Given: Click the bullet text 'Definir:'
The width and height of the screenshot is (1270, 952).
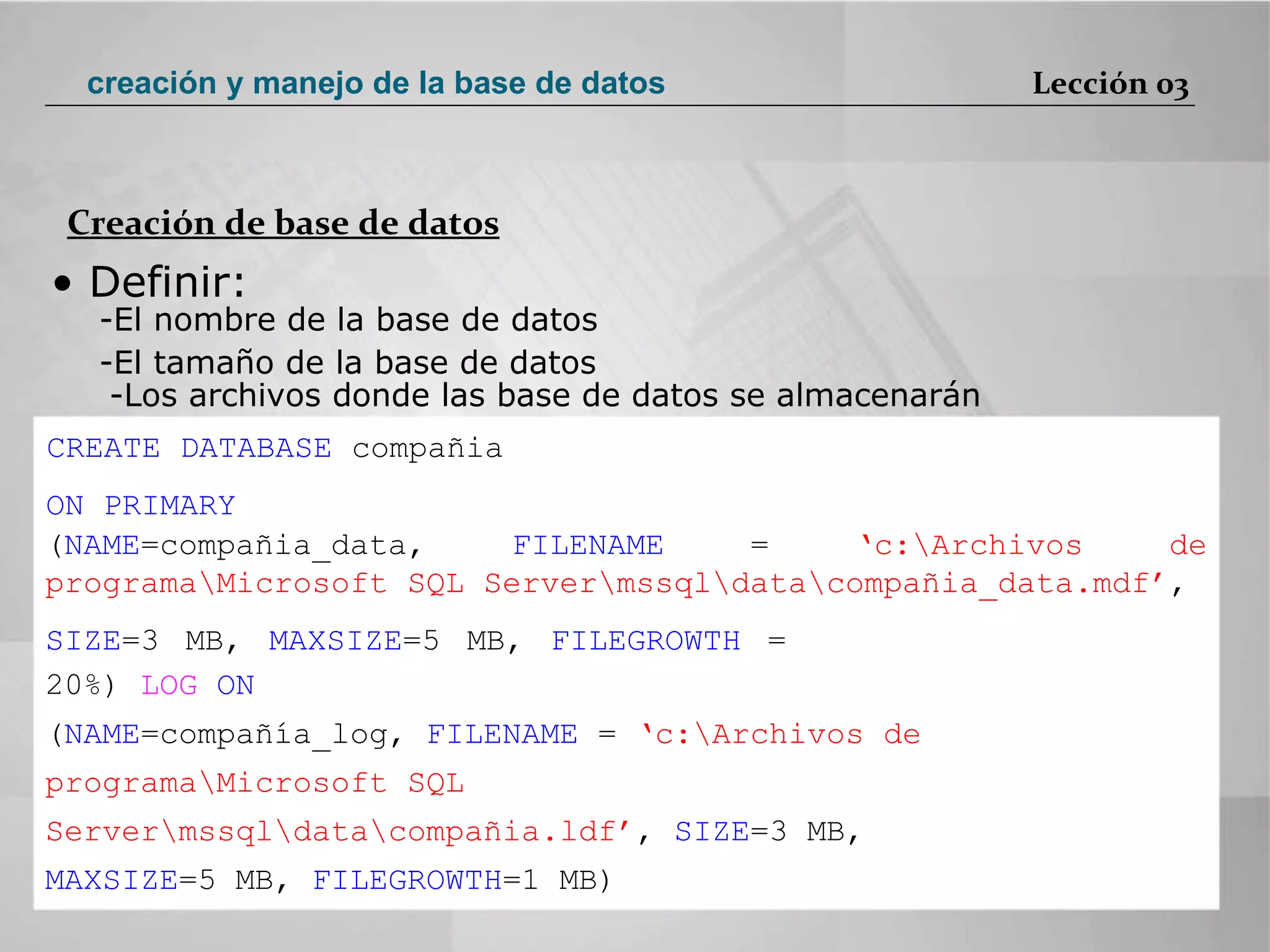Looking at the screenshot, I should click(x=167, y=282).
